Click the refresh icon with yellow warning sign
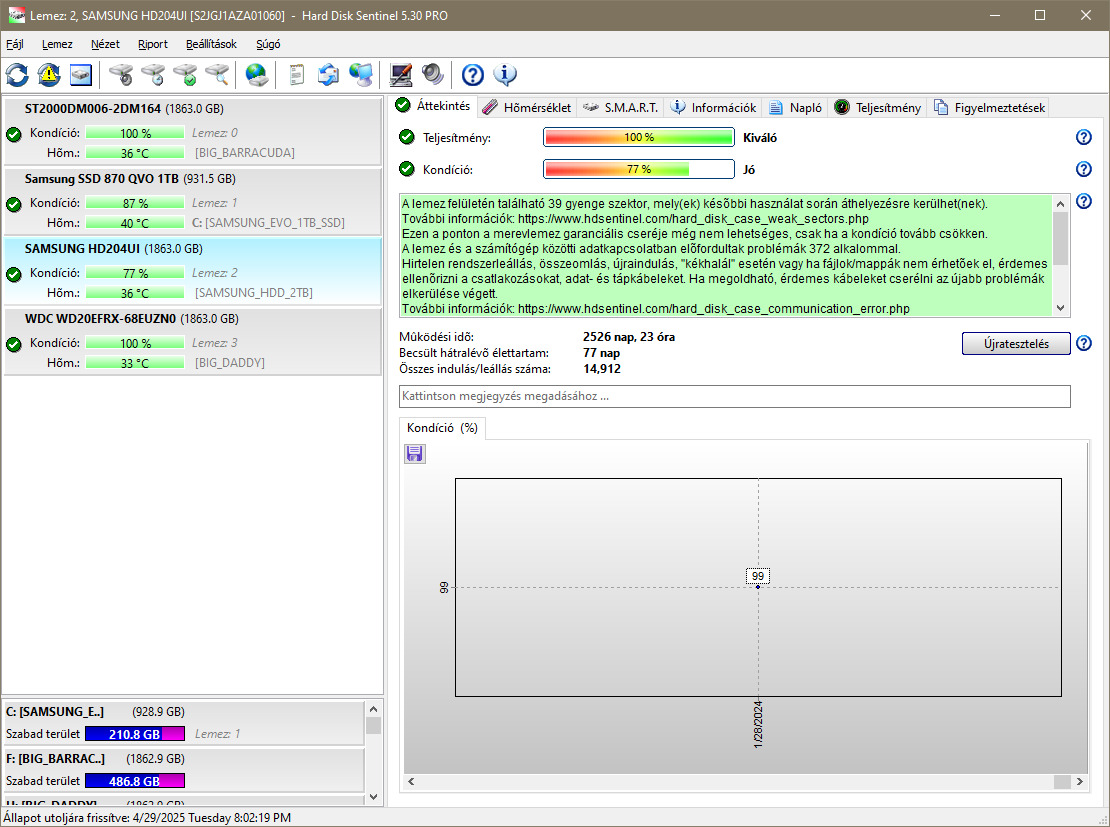 pyautogui.click(x=49, y=75)
